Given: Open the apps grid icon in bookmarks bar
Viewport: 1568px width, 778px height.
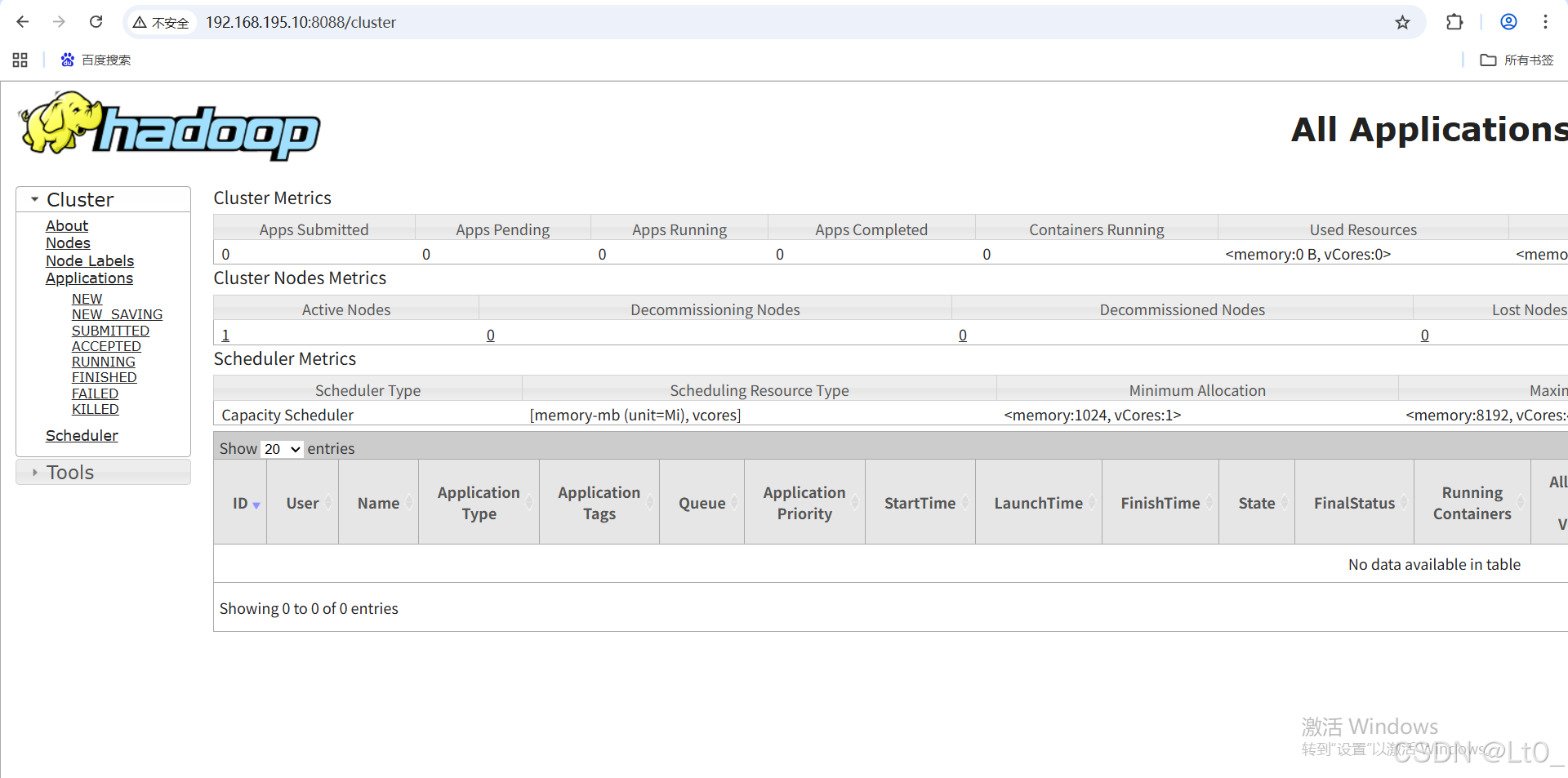Looking at the screenshot, I should 20,60.
